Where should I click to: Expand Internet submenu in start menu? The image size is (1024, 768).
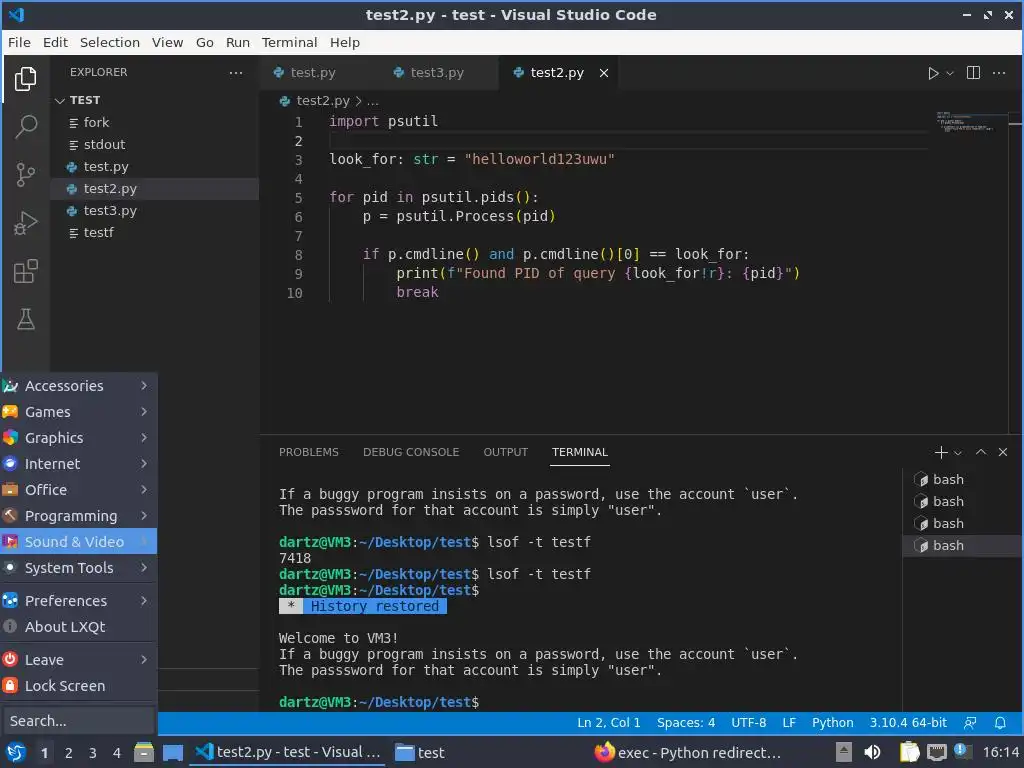(78, 464)
